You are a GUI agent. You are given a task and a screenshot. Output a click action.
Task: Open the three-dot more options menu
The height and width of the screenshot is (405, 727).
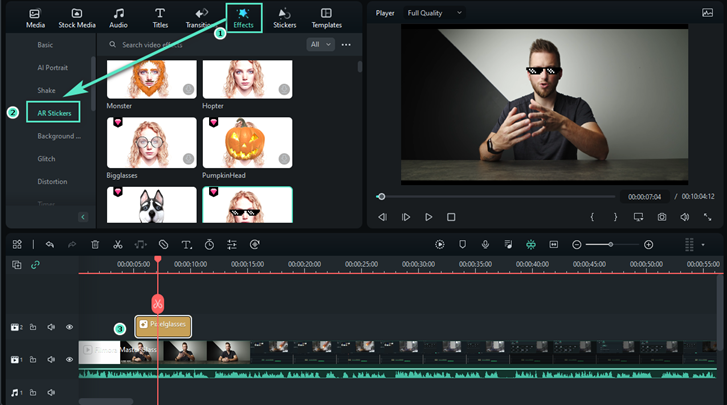point(346,44)
